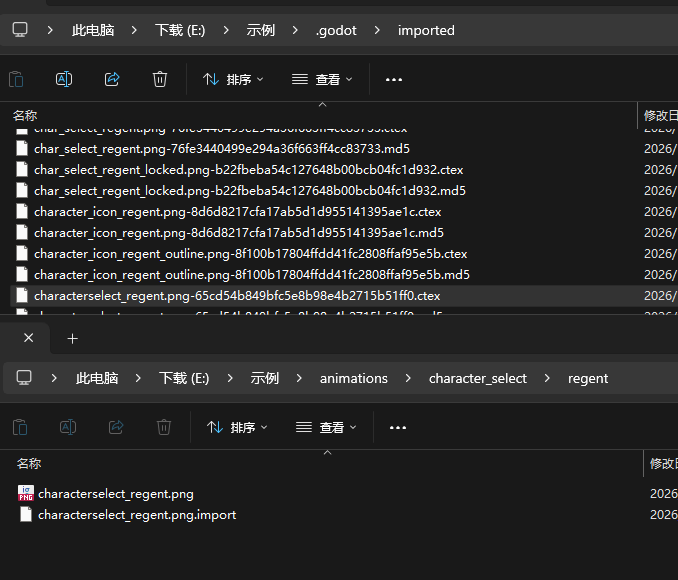Expand chevron after animations in breadcrumb
This screenshot has height=580, width=678.
pos(408,378)
